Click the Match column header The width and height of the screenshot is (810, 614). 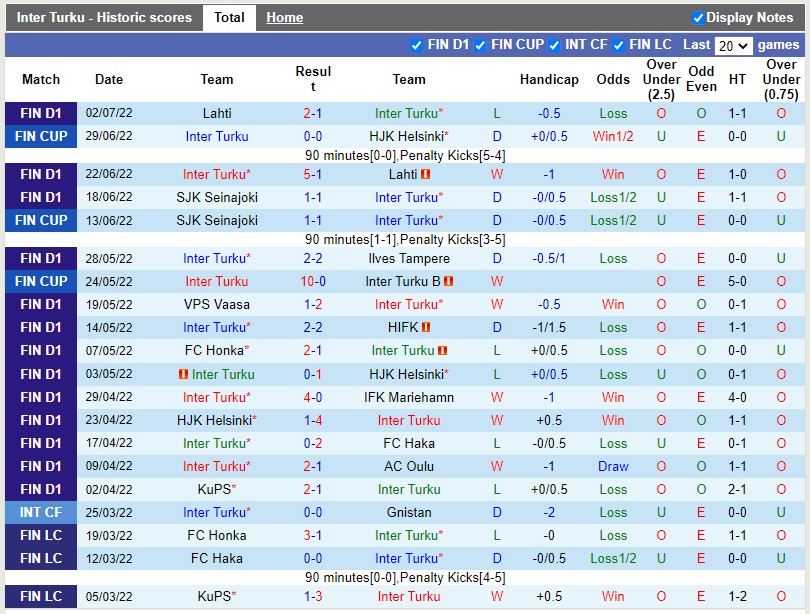(41, 80)
